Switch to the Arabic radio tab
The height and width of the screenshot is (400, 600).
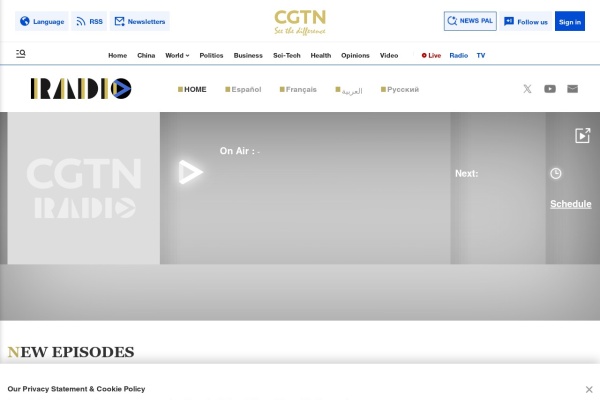(349, 90)
